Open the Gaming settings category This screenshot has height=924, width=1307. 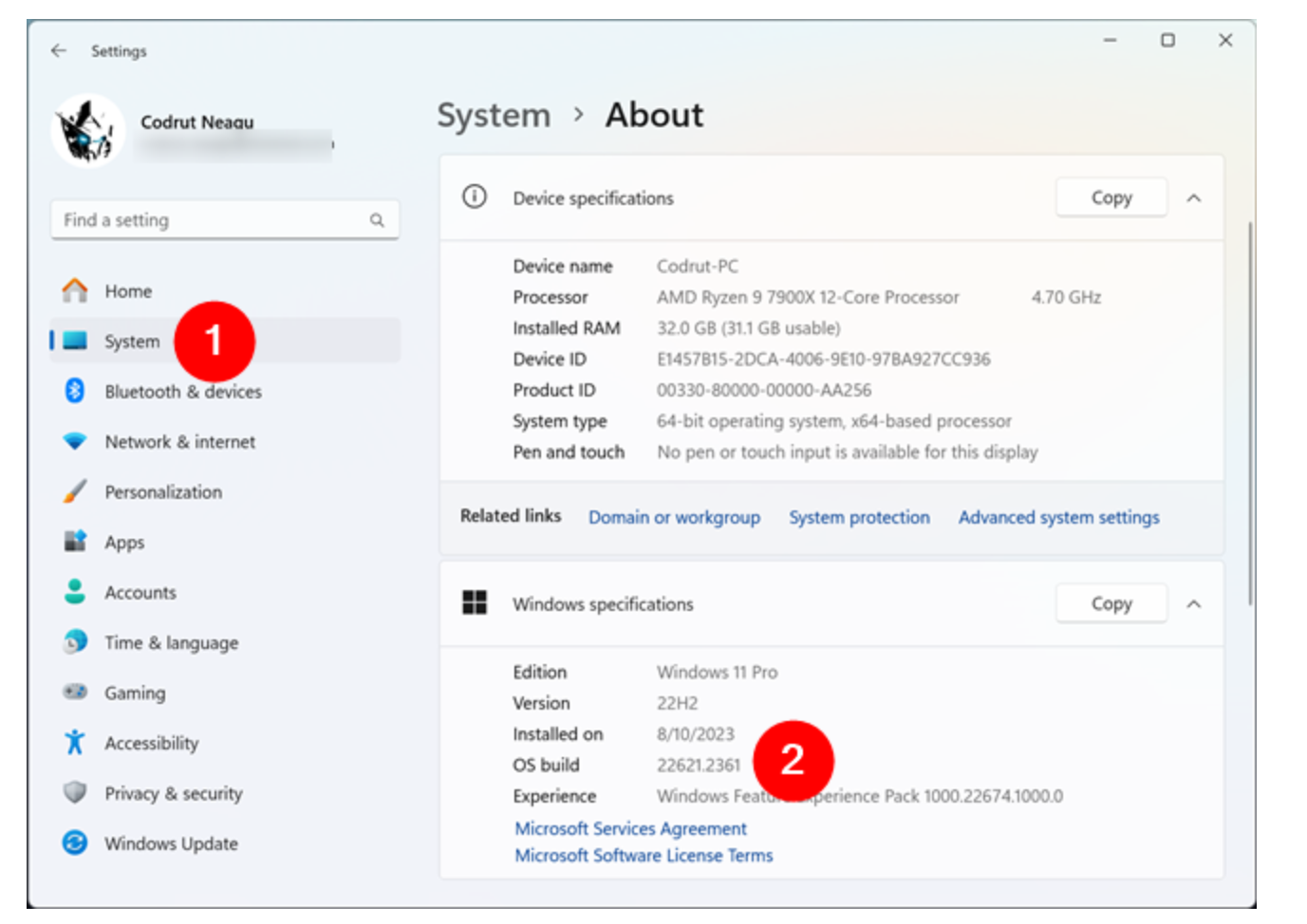tap(225, 693)
